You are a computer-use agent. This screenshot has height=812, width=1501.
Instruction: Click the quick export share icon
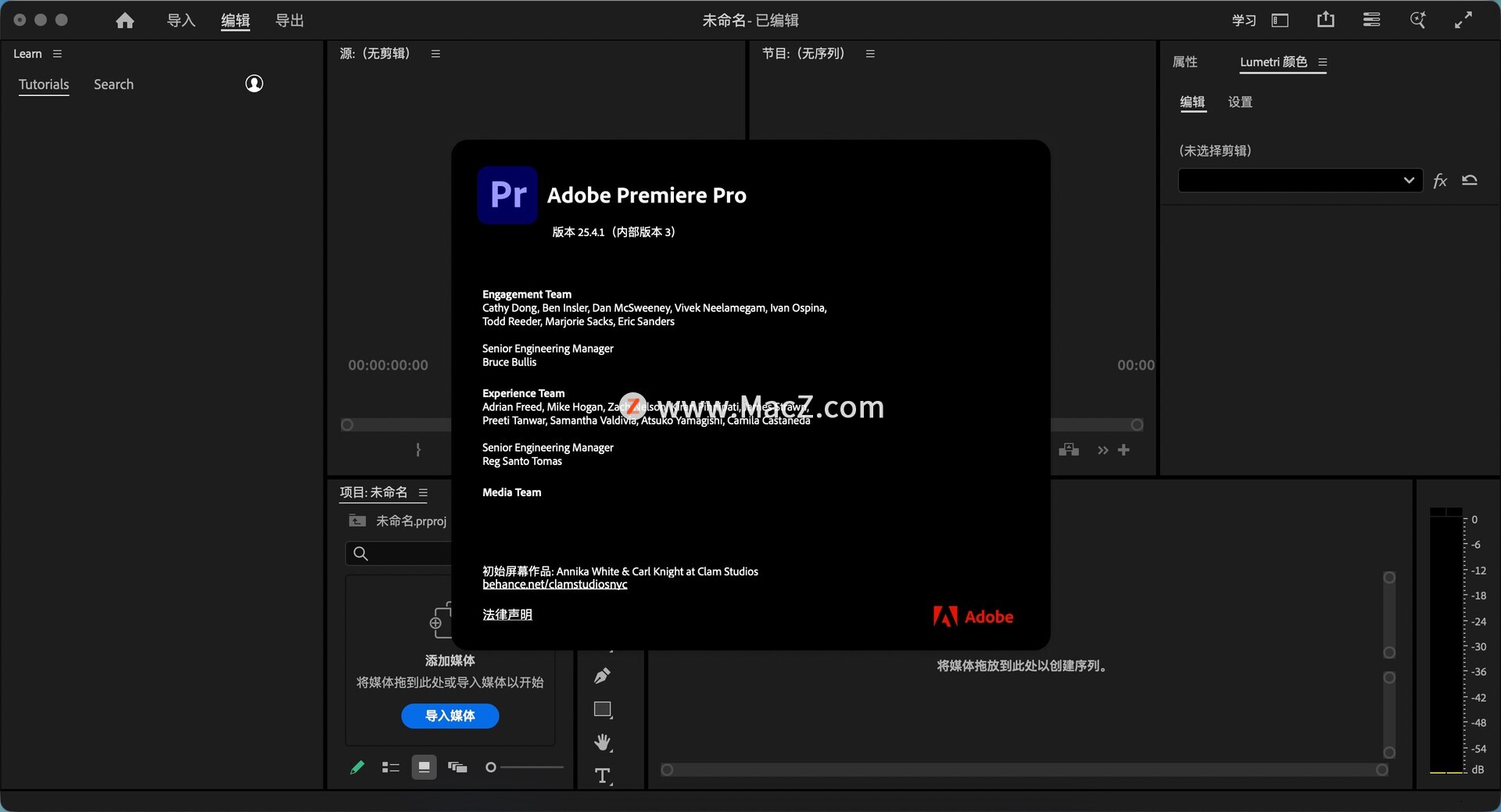coord(1326,20)
